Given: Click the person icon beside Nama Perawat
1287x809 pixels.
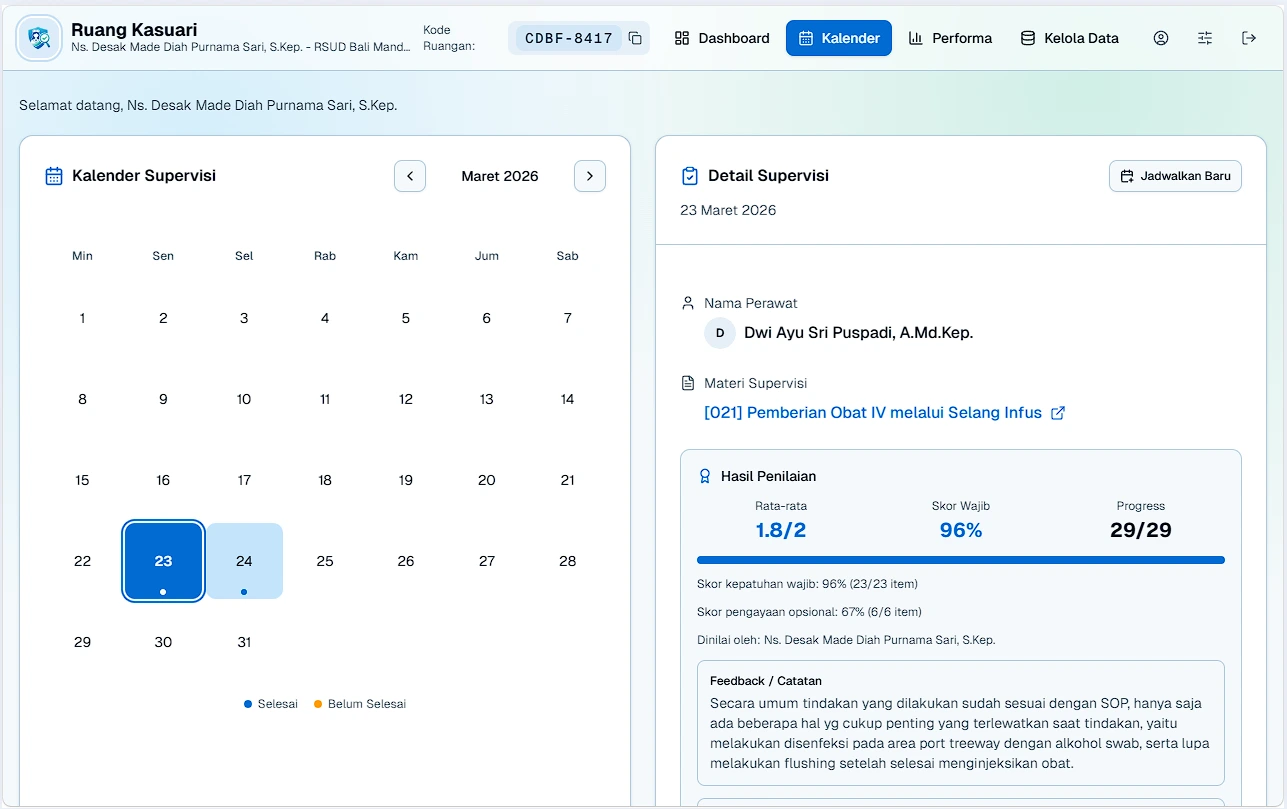Looking at the screenshot, I should tap(687, 303).
